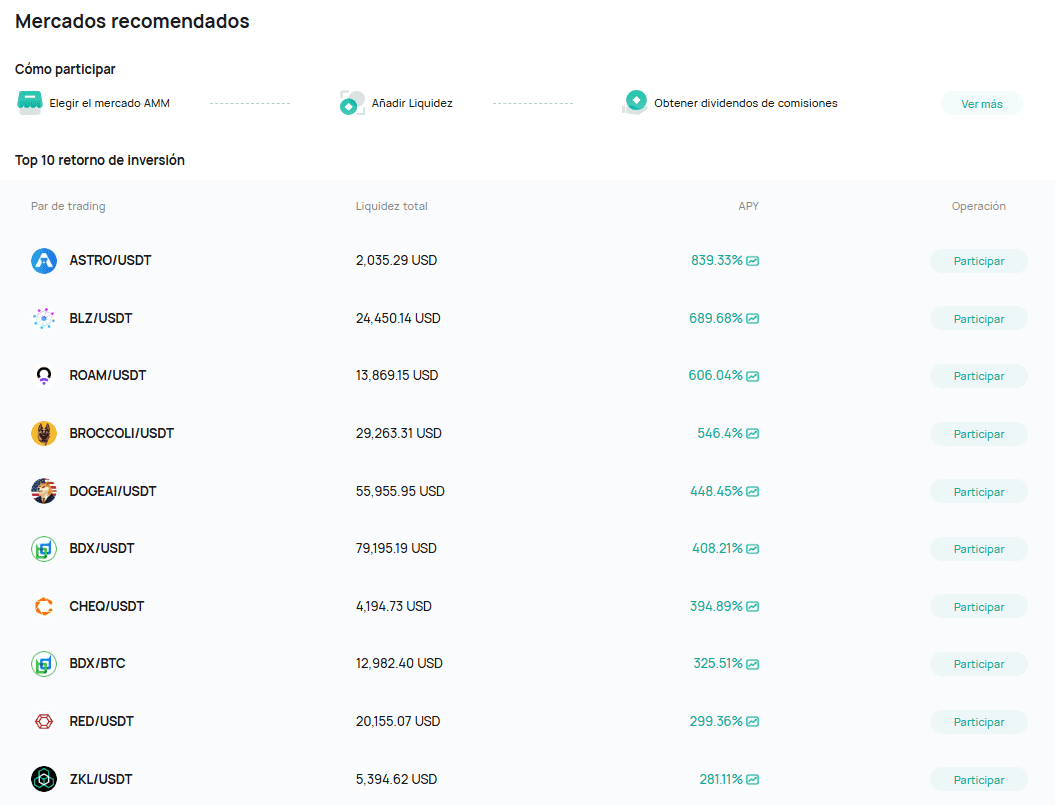The height and width of the screenshot is (805, 1055).
Task: Click the BDX/BTC coin logo icon
Action: click(x=44, y=664)
